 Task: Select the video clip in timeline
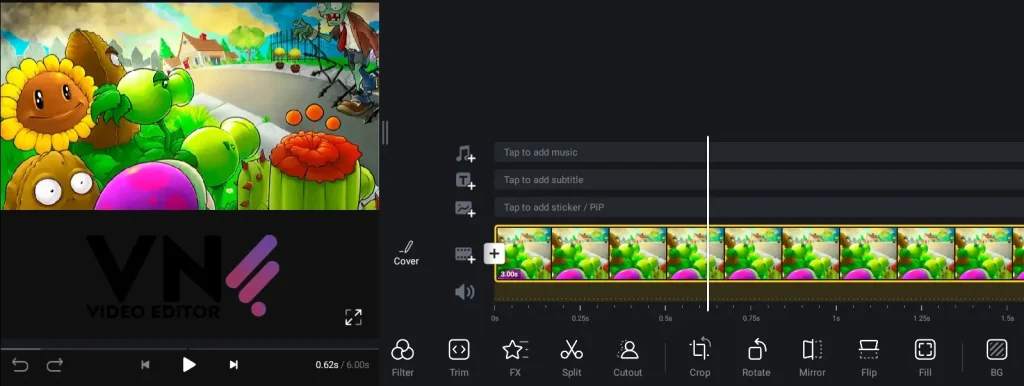pos(759,253)
